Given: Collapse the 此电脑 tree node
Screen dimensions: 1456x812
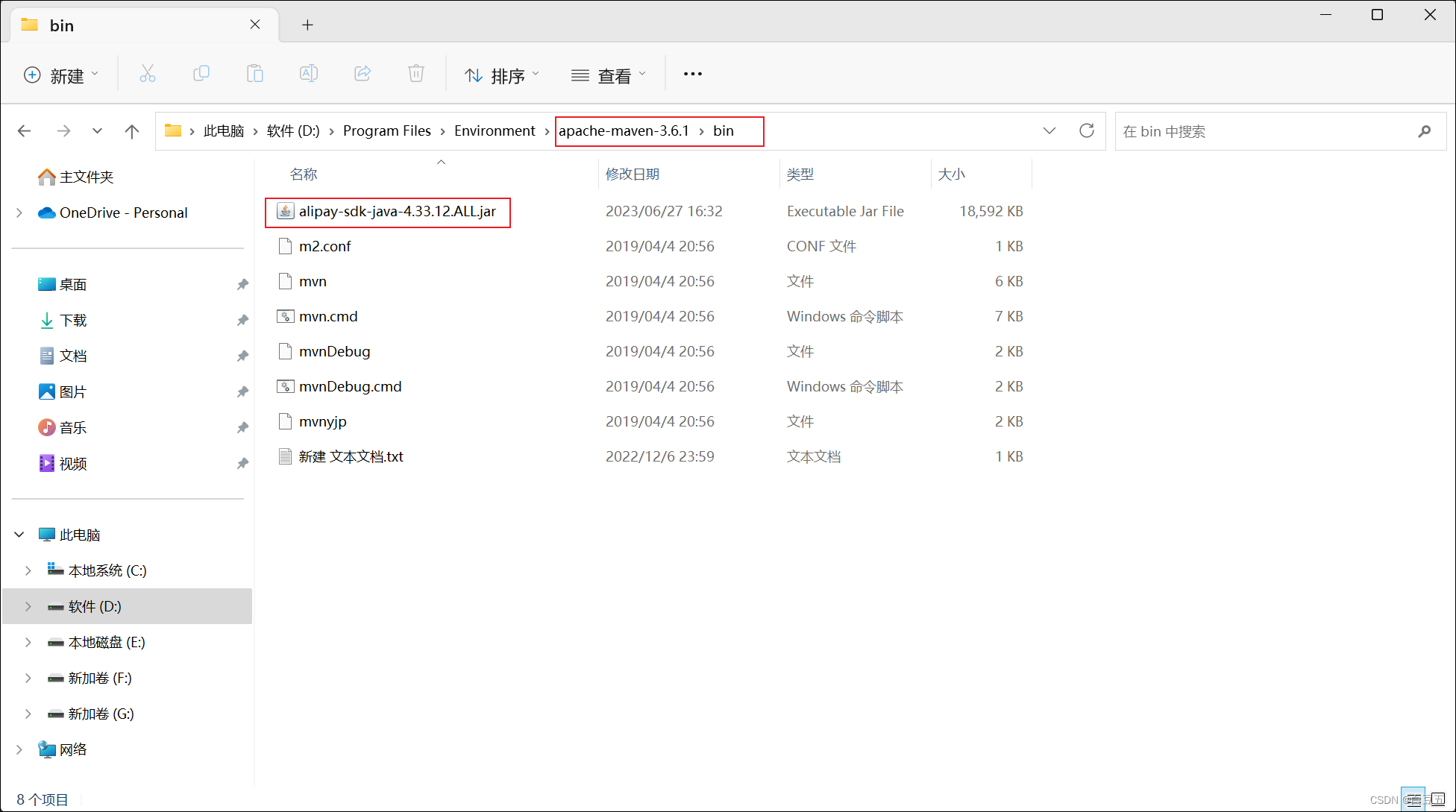Looking at the screenshot, I should tap(19, 535).
